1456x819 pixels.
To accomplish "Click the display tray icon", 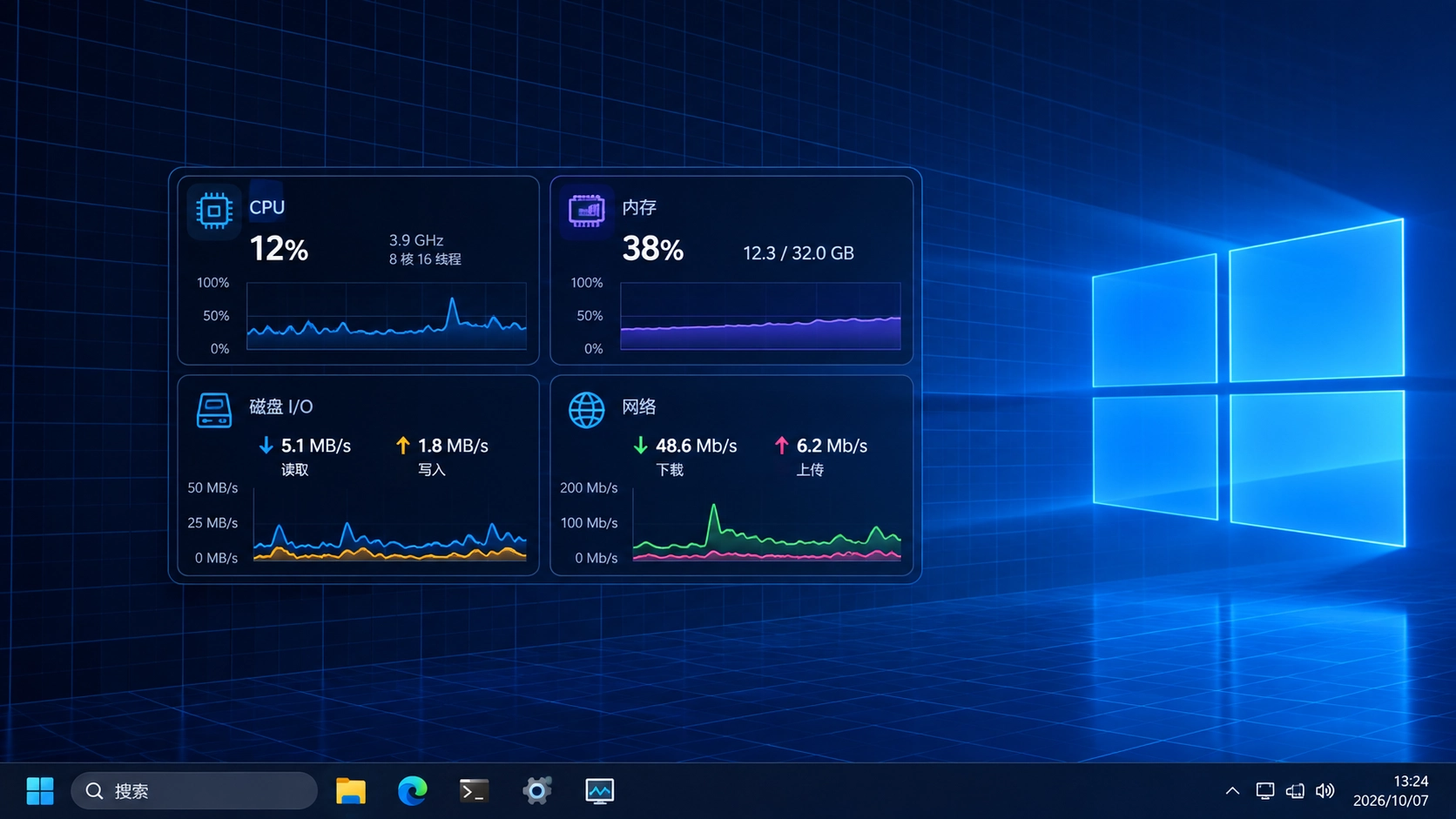I will [1265, 791].
